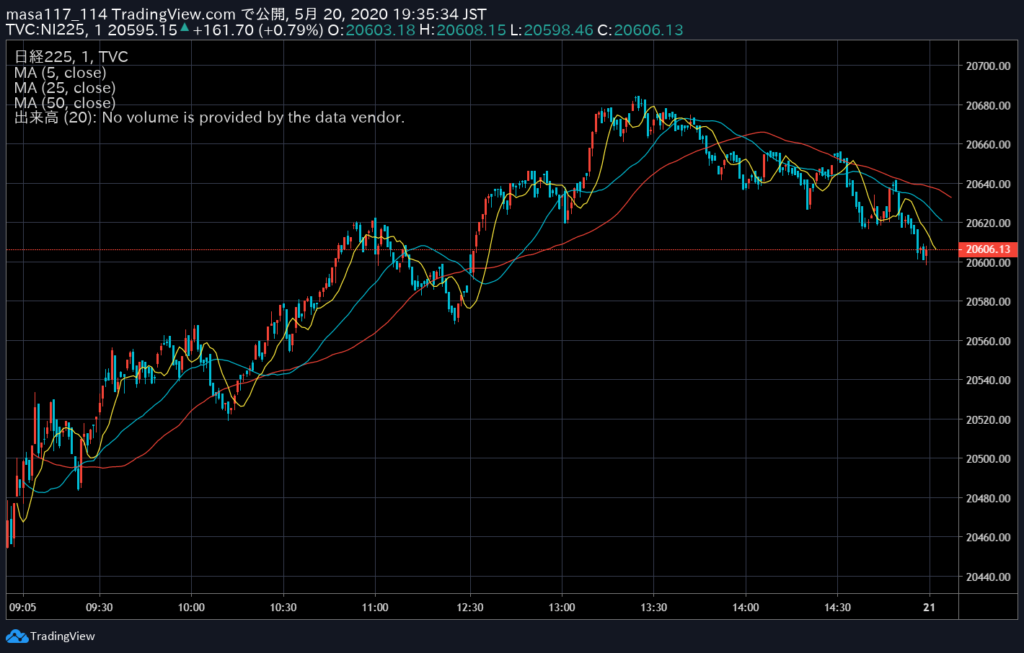Screen dimensions: 1024x653
Task: Click the 20680.00 price axis label
Action: [x=988, y=105]
